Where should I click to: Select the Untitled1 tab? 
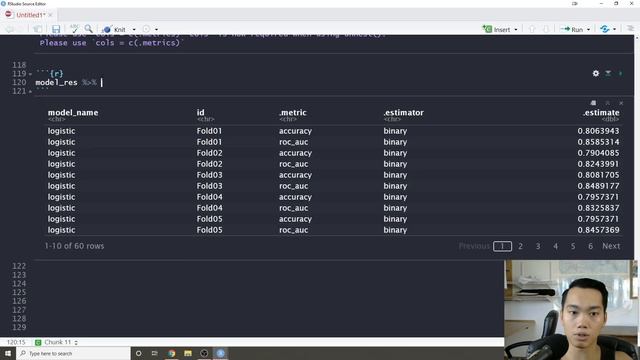(31, 15)
